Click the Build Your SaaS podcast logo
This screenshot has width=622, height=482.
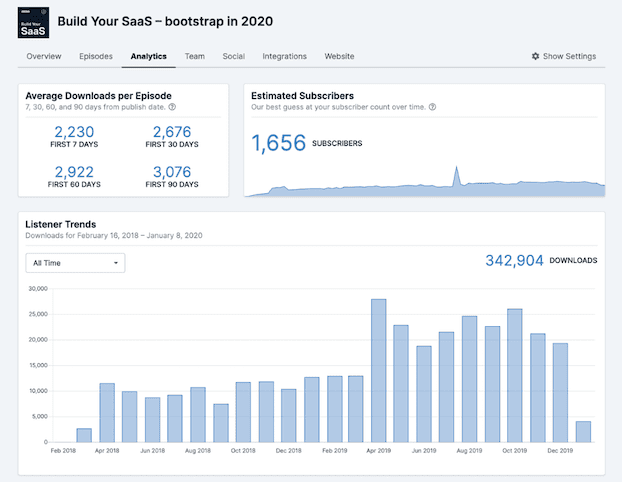click(34, 22)
